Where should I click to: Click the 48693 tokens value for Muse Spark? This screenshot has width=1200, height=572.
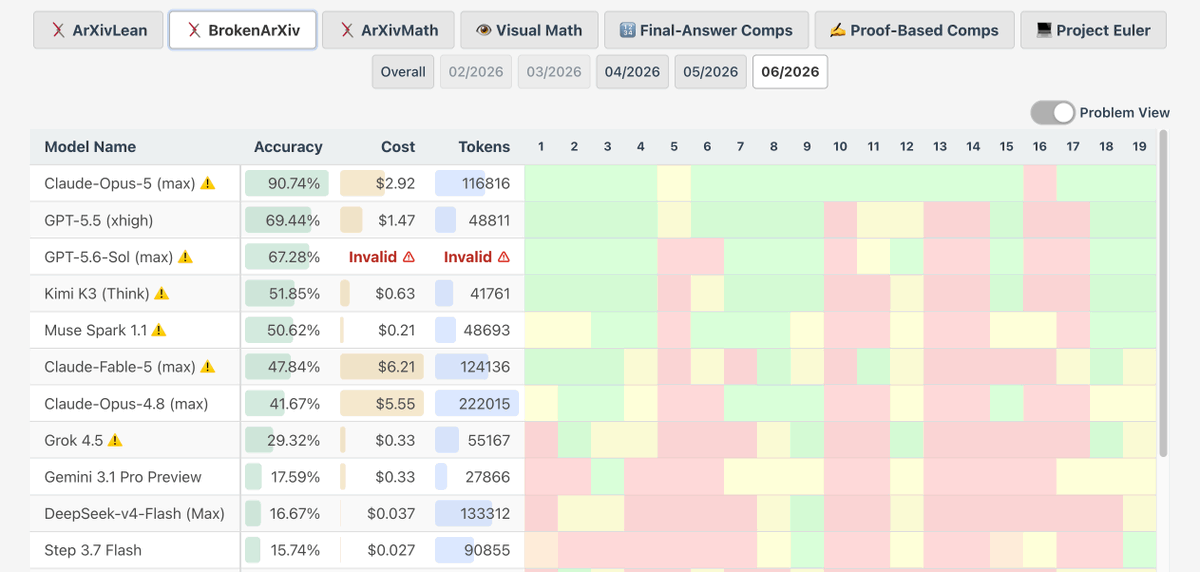[x=488, y=330]
